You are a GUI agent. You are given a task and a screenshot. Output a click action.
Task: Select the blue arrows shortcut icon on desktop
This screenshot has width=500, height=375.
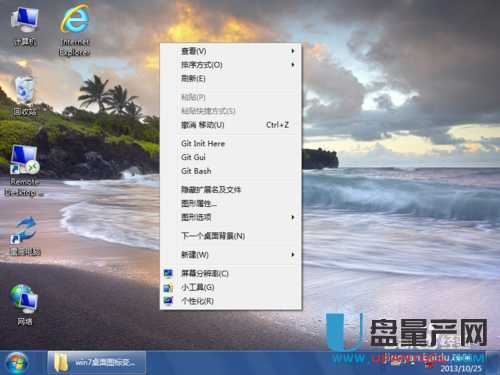pos(25,236)
